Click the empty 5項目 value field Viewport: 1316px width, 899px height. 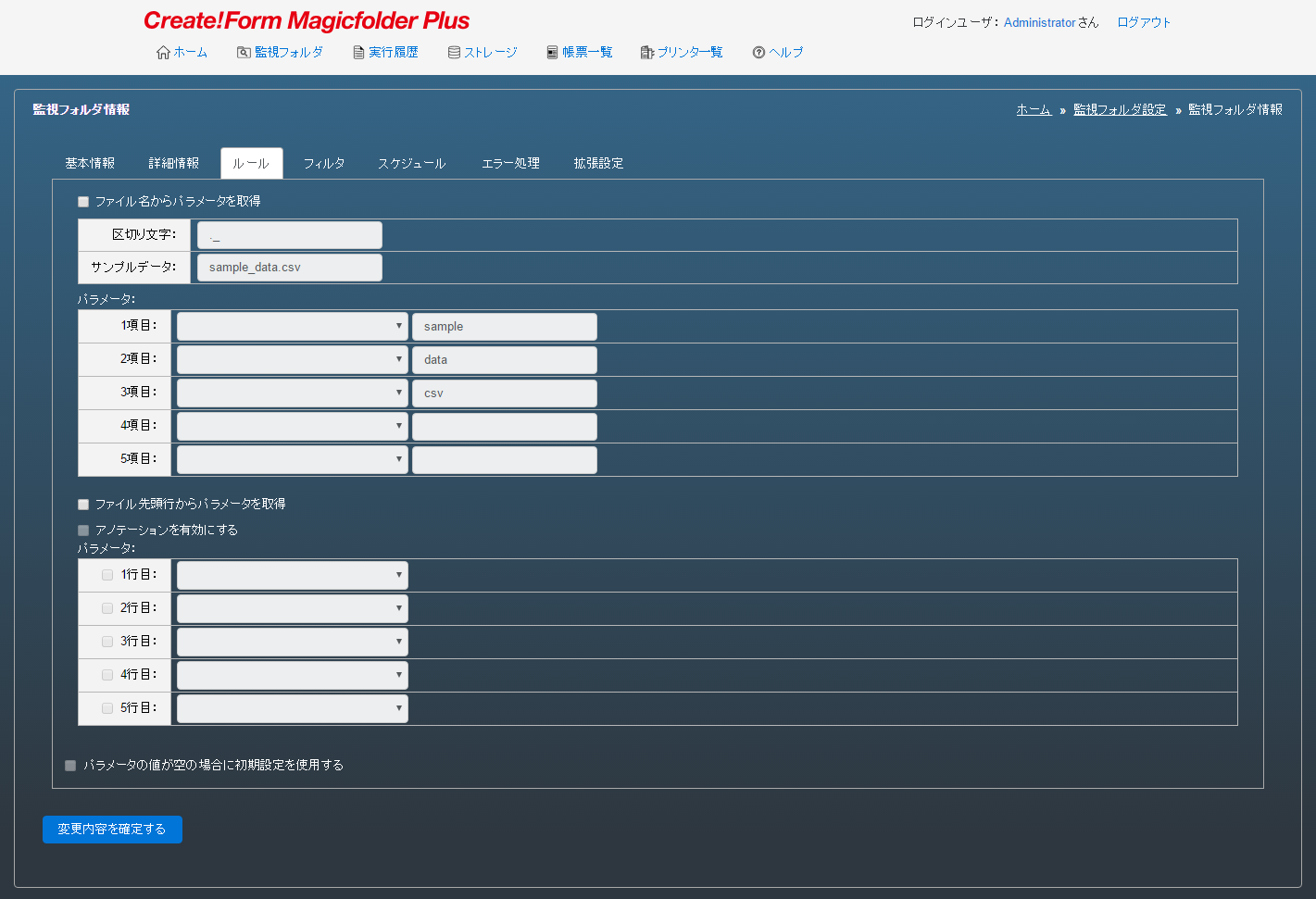click(505, 460)
